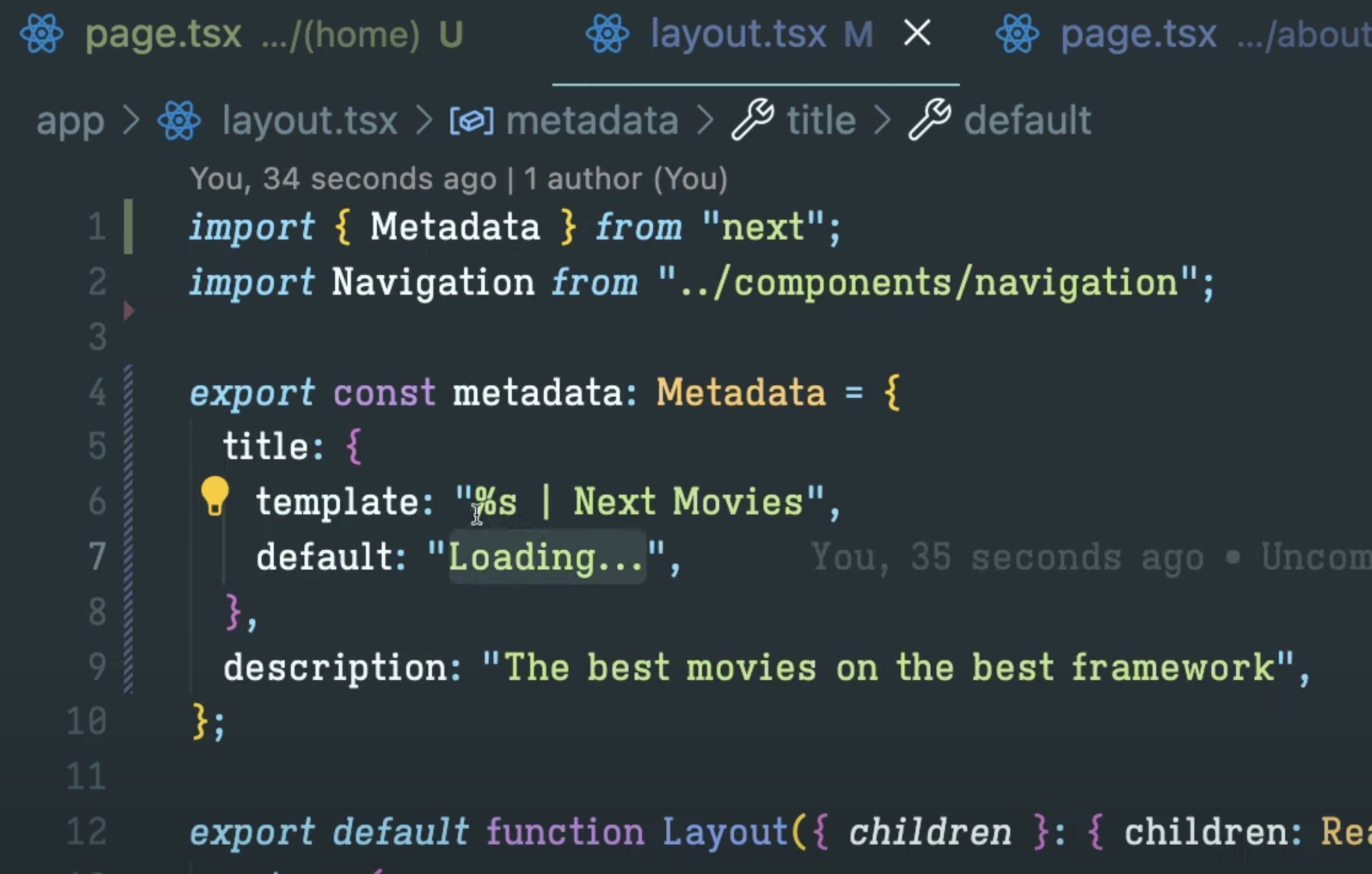Click line number 10 in the gutter
1372x874 pixels.
[x=87, y=721]
